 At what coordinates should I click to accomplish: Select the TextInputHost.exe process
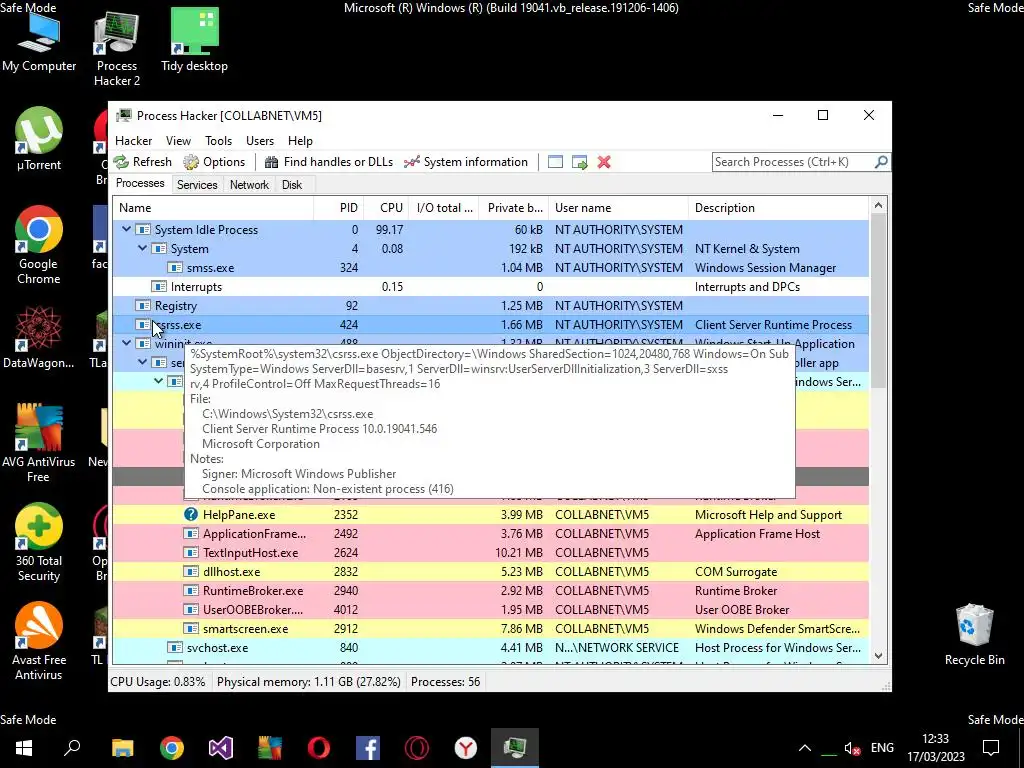click(x=490, y=552)
